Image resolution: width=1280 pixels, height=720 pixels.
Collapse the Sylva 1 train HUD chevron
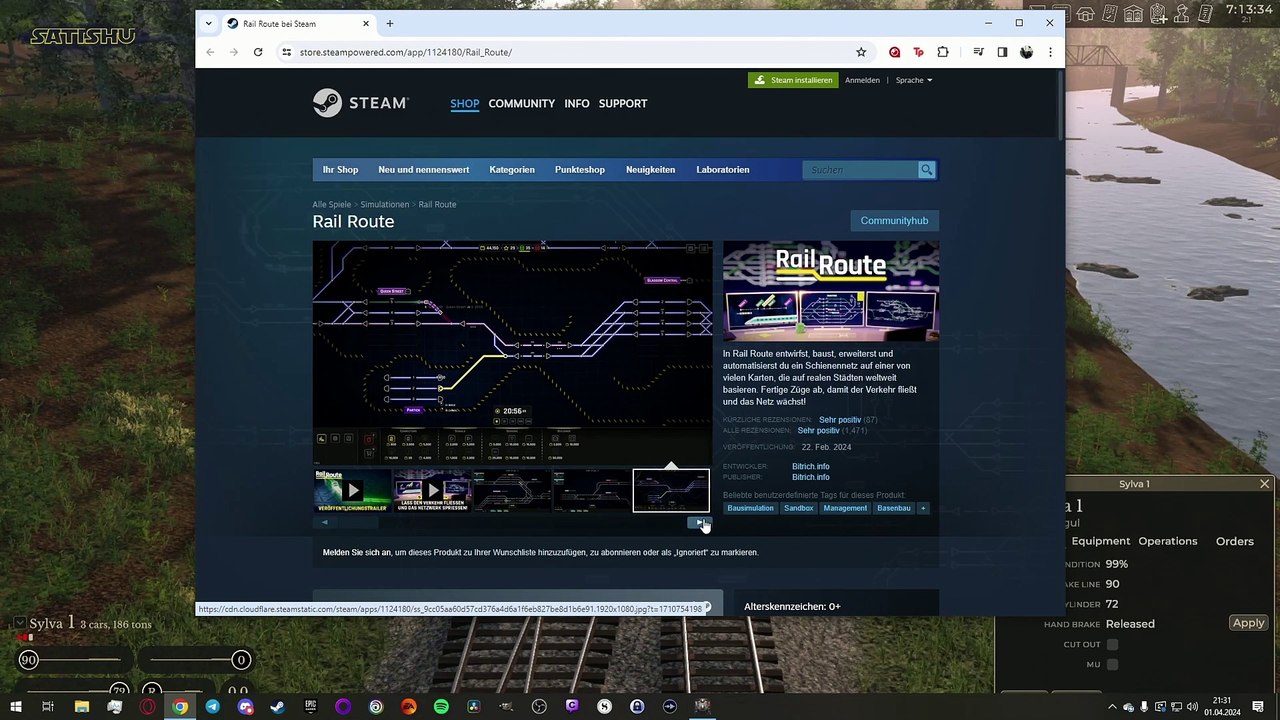coord(19,624)
